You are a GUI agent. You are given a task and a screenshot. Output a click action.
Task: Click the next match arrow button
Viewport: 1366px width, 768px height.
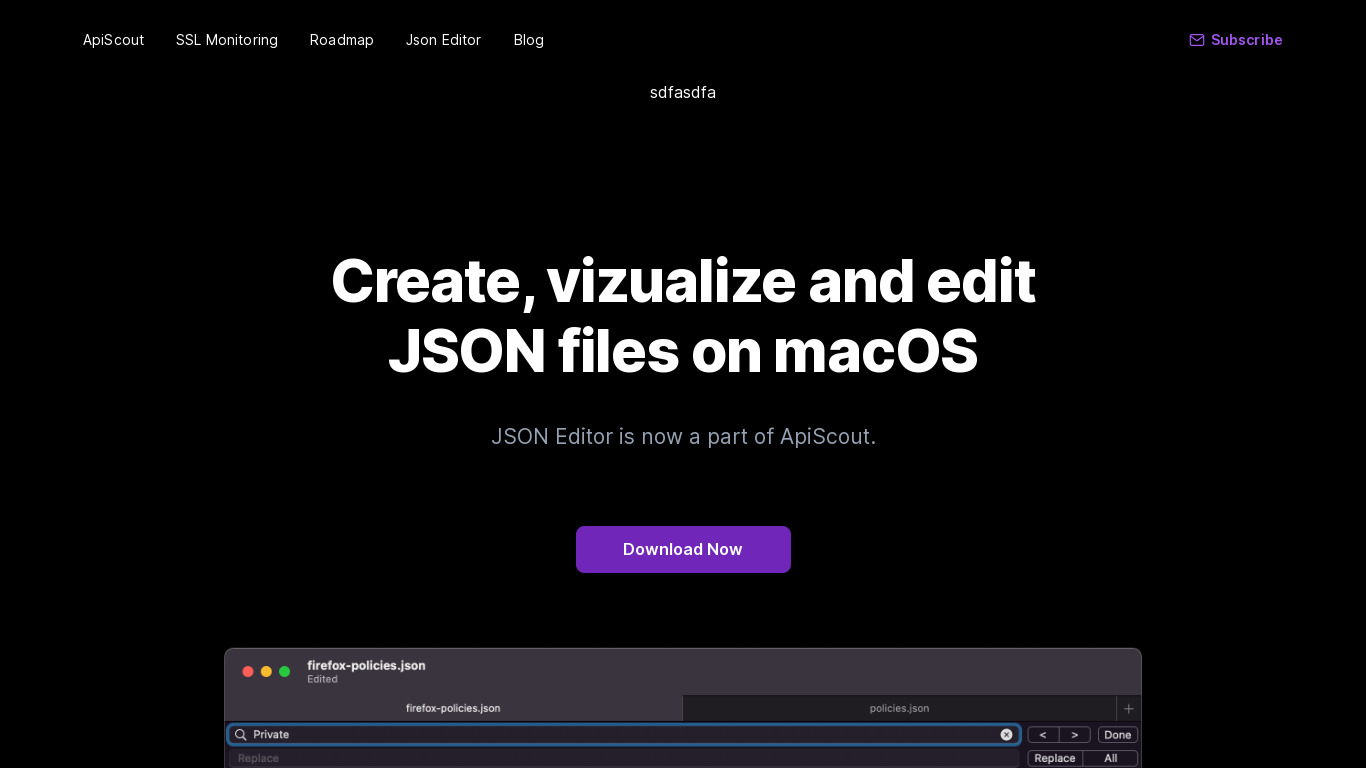click(x=1075, y=735)
